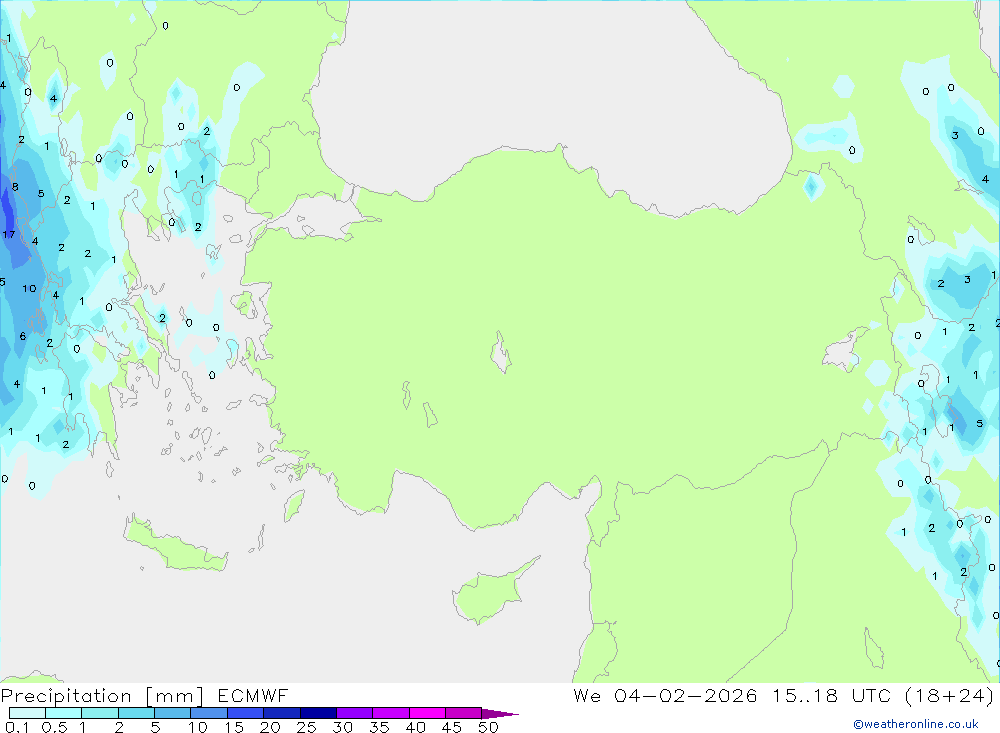Select the legend swatch between 35 and 40
This screenshot has width=1000, height=733.
click(391, 713)
